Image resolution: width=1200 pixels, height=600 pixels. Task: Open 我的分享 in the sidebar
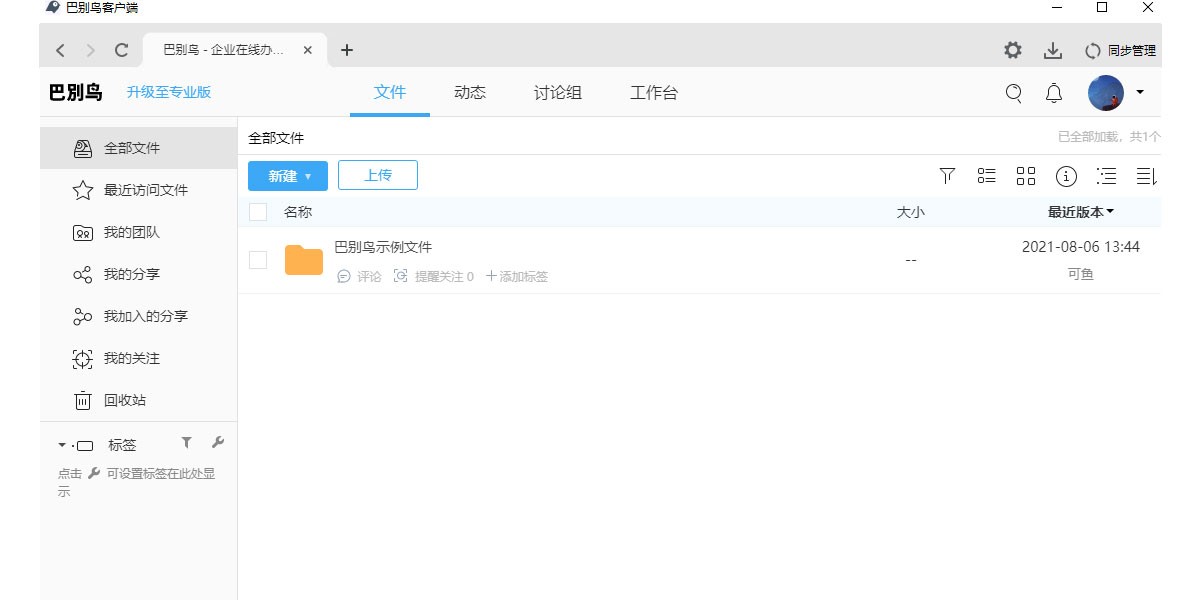tap(138, 274)
